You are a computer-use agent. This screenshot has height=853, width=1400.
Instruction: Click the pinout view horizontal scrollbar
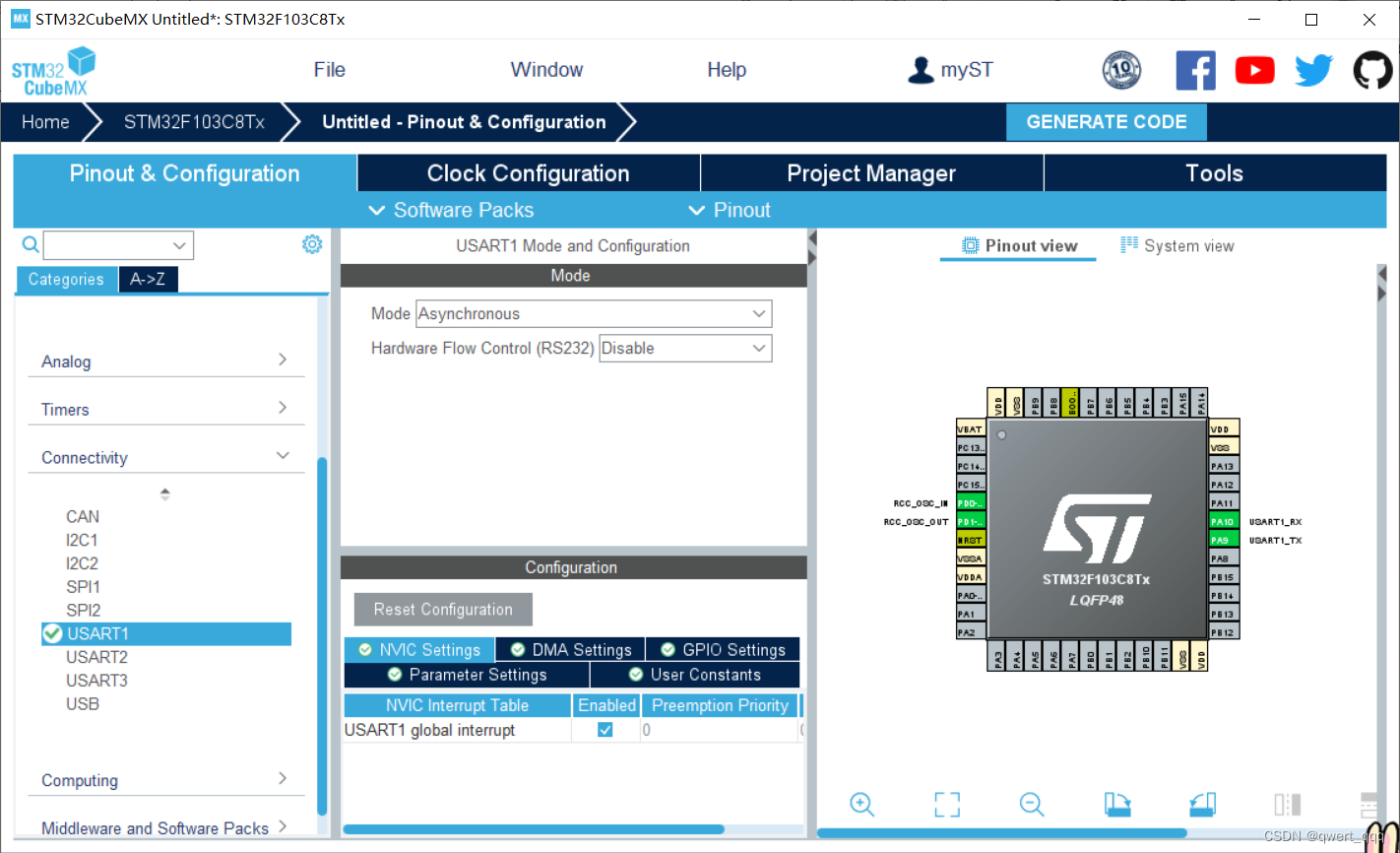click(1001, 833)
